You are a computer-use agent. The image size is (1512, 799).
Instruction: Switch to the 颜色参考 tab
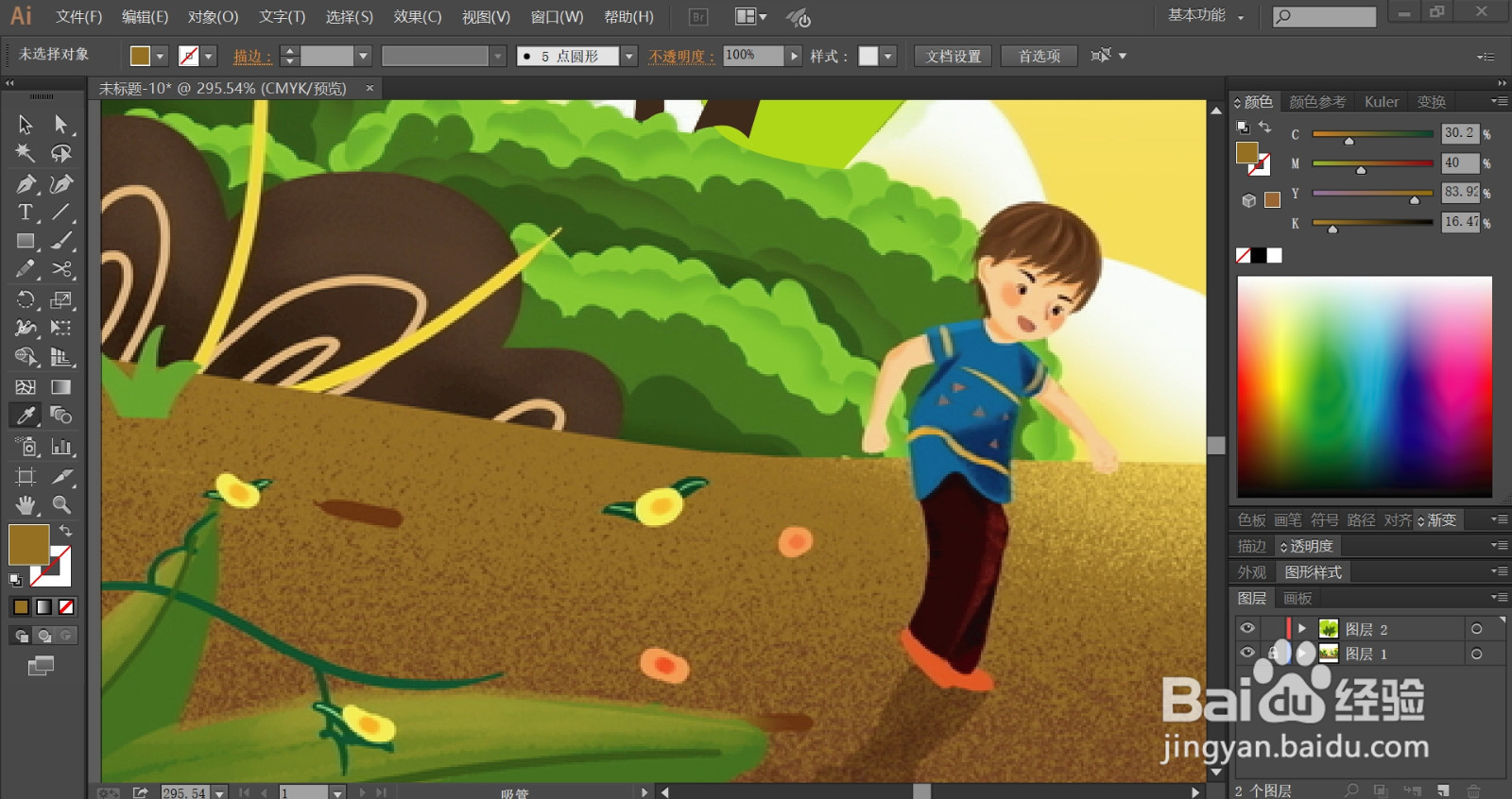(x=1317, y=102)
